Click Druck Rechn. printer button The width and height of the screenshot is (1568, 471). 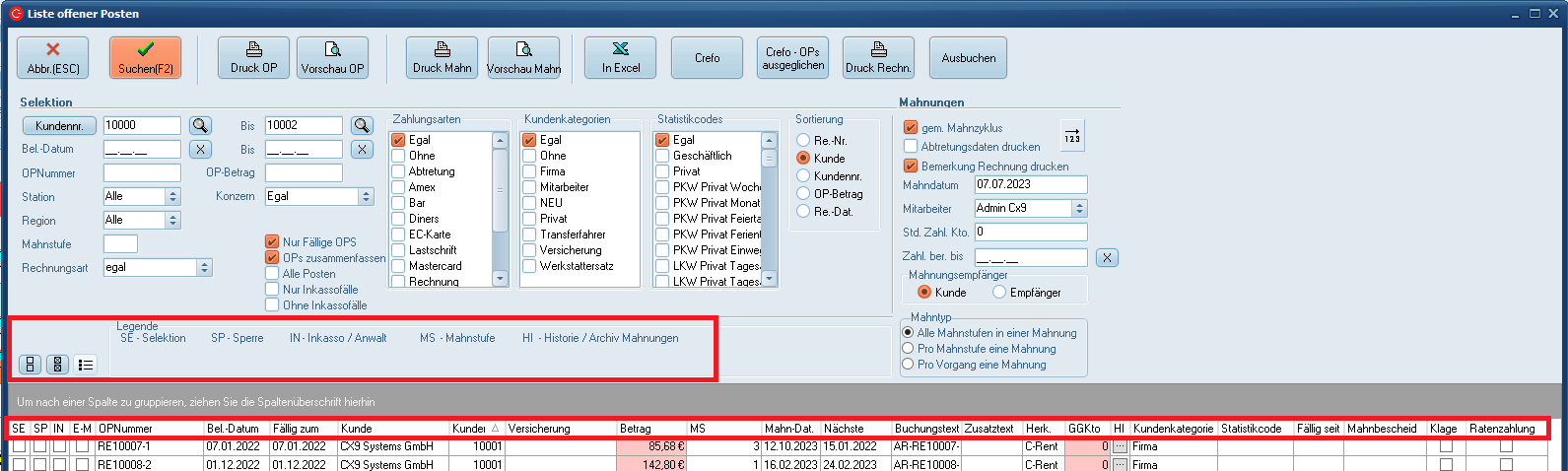878,58
